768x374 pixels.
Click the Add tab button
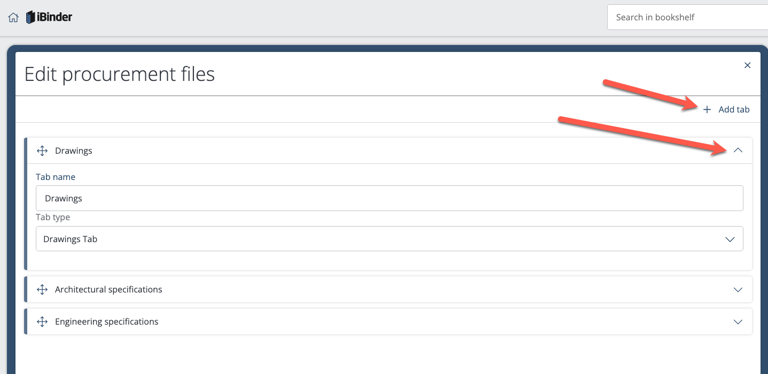pyautogui.click(x=726, y=110)
